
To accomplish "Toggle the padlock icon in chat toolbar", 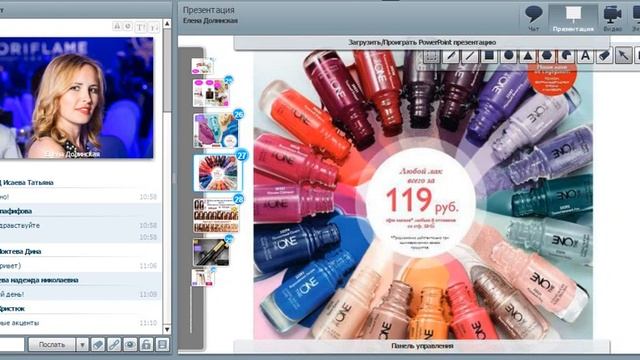I will (x=146, y=344).
